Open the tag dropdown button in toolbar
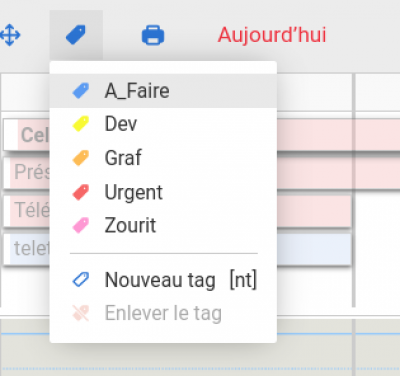 [76, 35]
